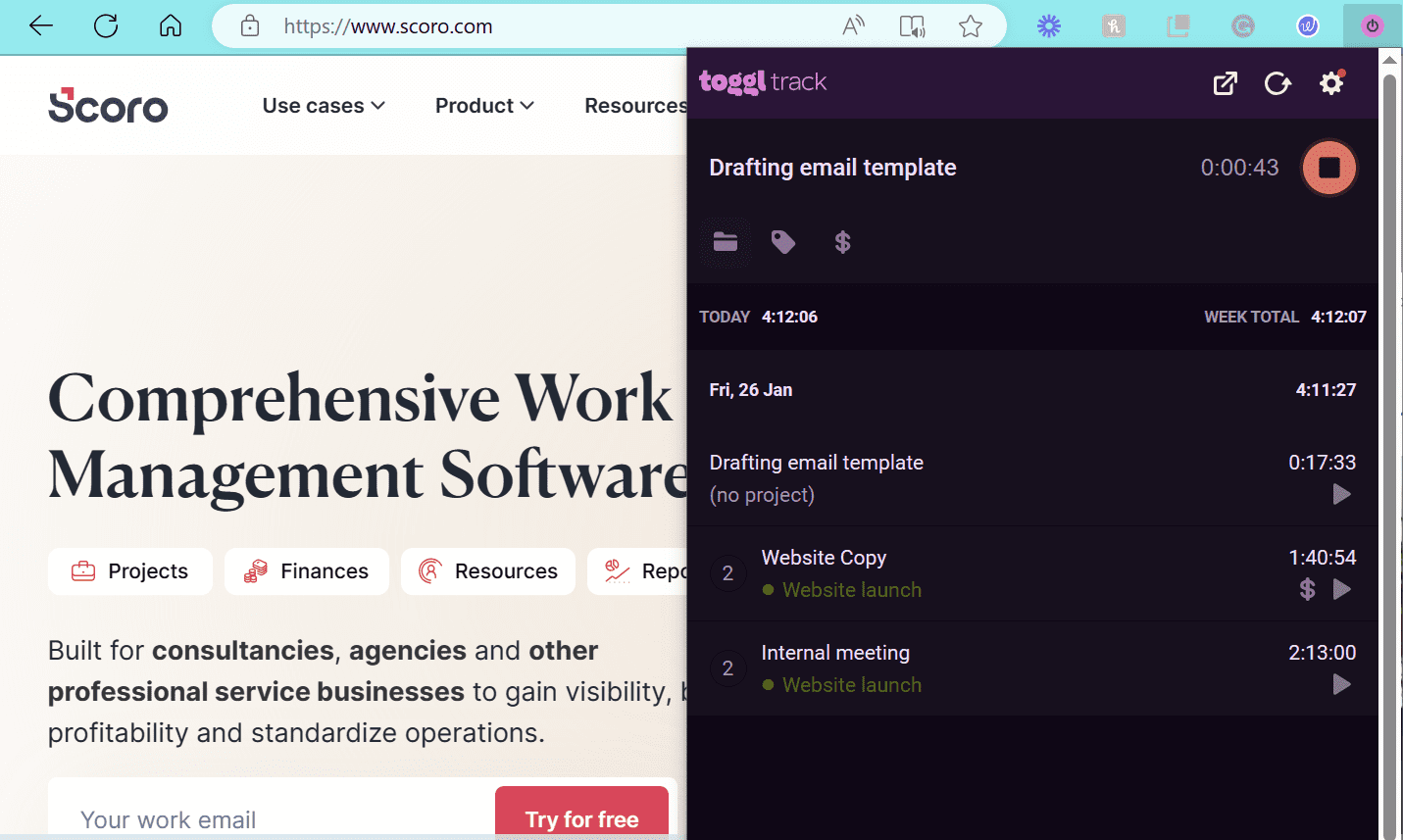
Task: Open Toggl Track settings gear
Action: coord(1331,83)
